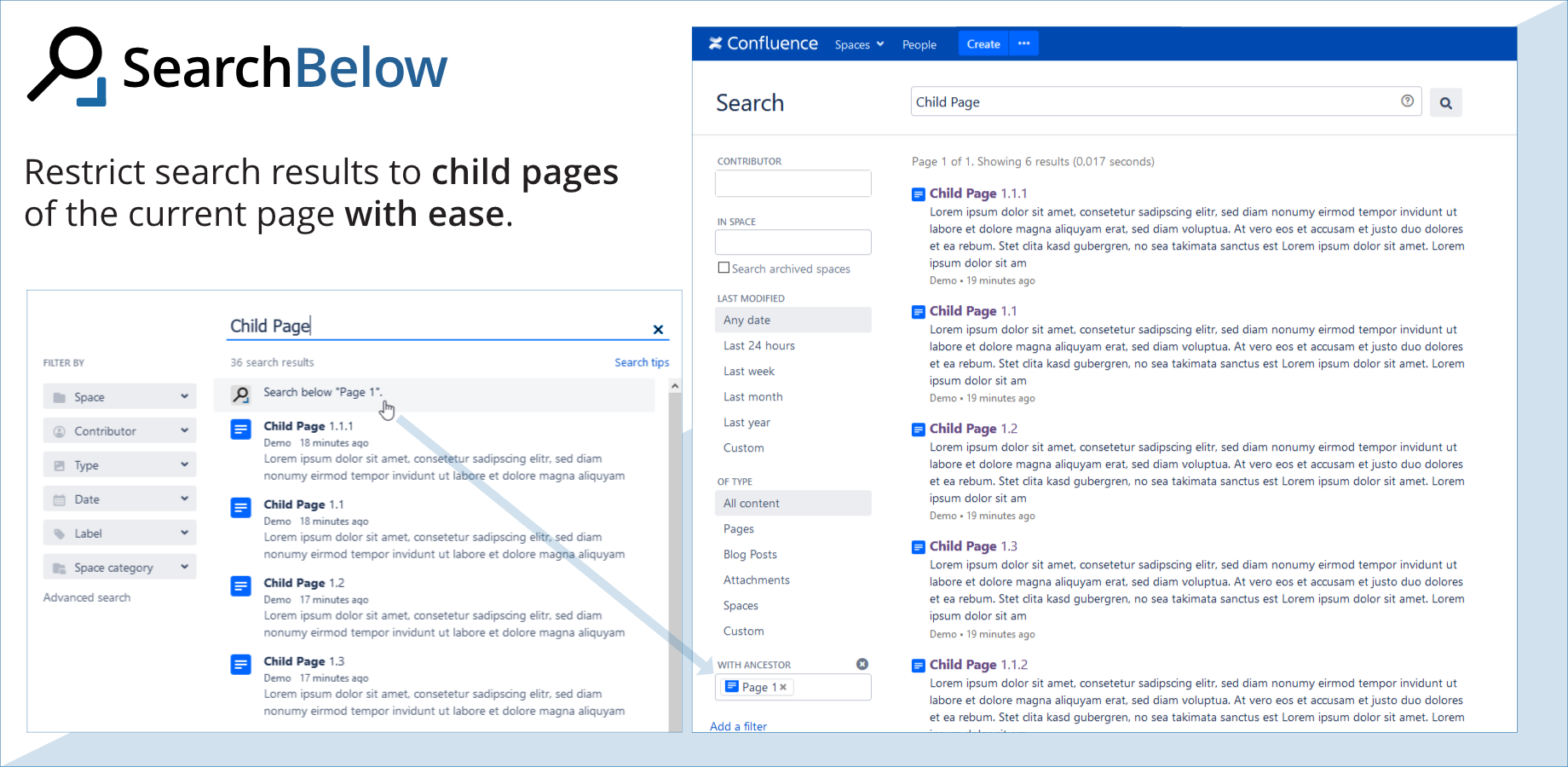The width and height of the screenshot is (1568, 767).
Task: Click the blue Create button
Action: coord(983,43)
